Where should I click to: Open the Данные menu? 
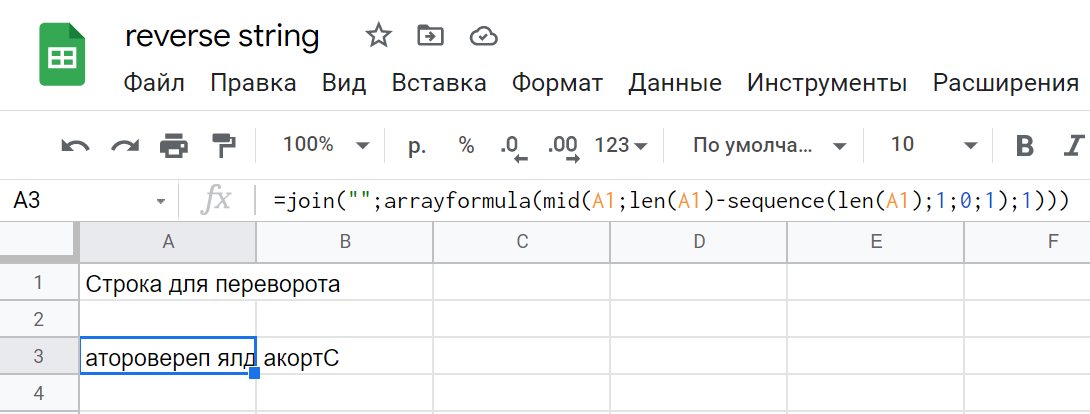click(675, 83)
